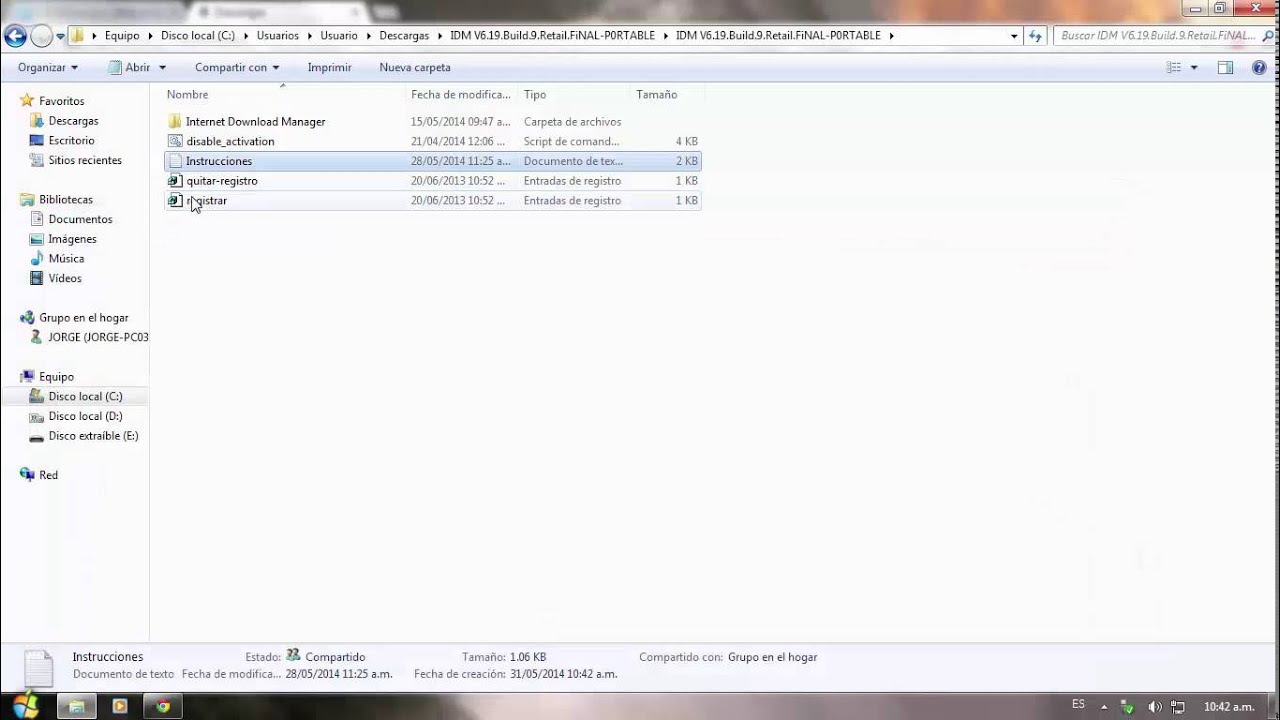Click the help question mark icon
Screen dimensions: 1280x720
click(1259, 67)
